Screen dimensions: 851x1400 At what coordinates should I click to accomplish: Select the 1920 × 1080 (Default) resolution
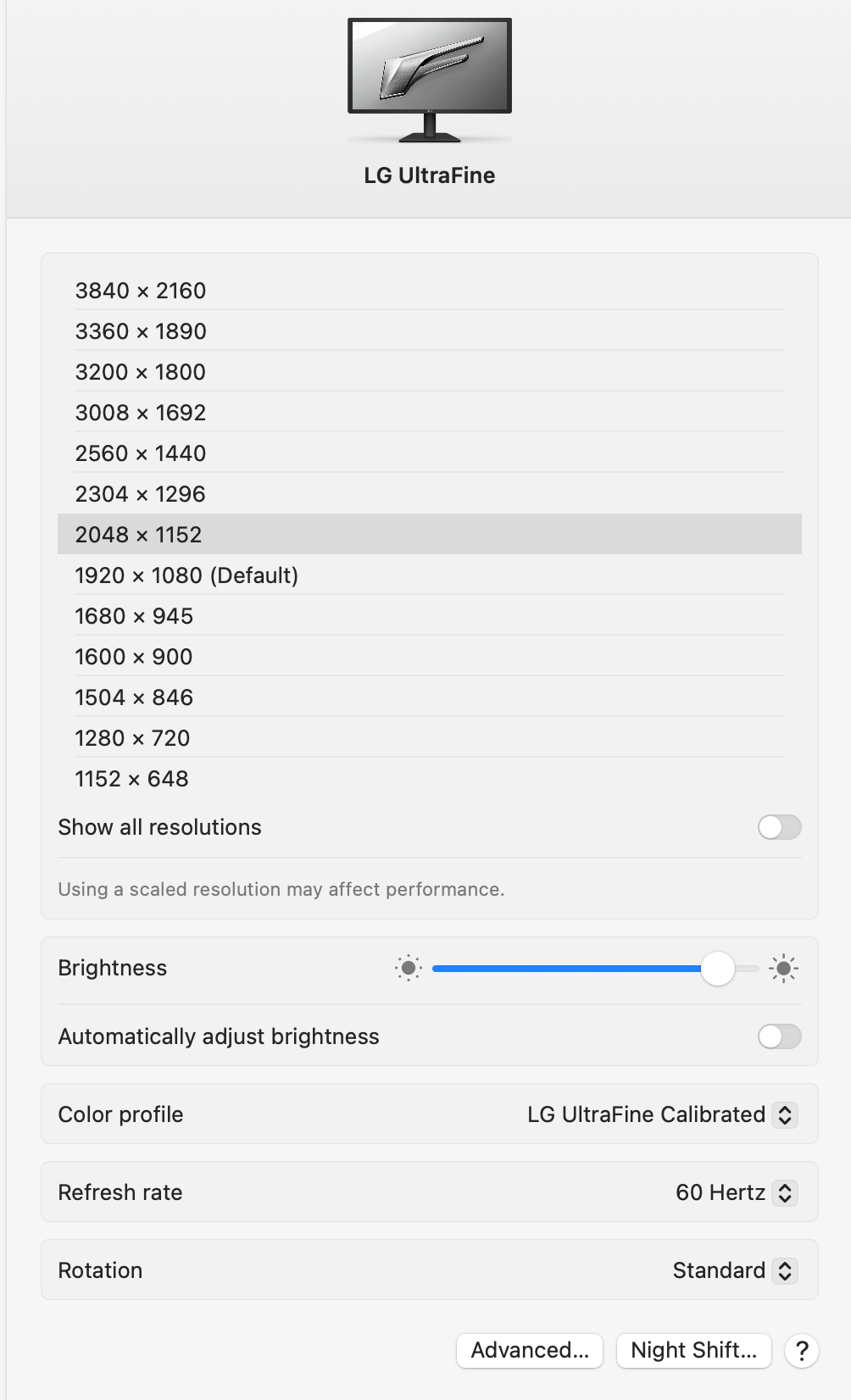[186, 575]
